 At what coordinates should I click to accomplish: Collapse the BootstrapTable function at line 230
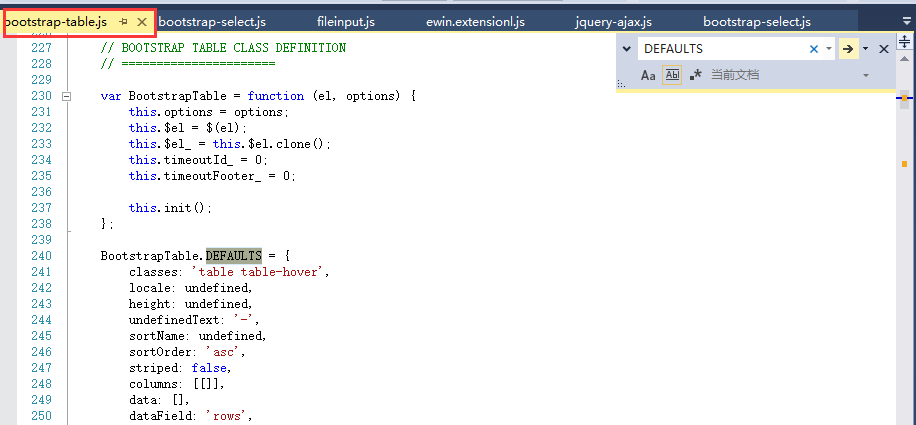tap(67, 96)
